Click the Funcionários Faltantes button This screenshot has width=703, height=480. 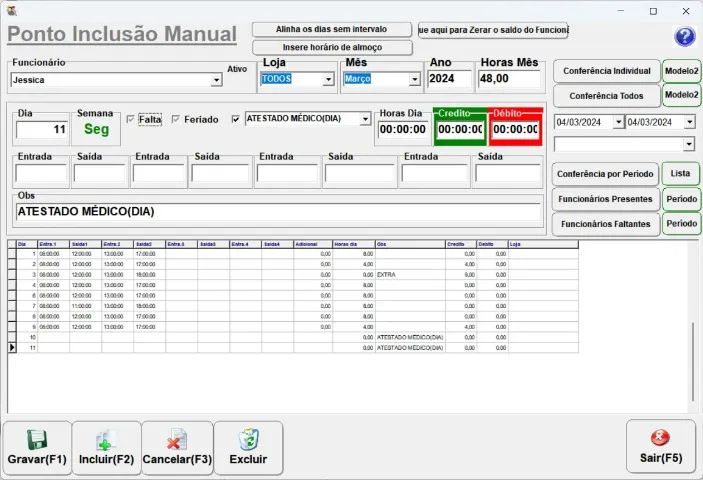point(605,224)
